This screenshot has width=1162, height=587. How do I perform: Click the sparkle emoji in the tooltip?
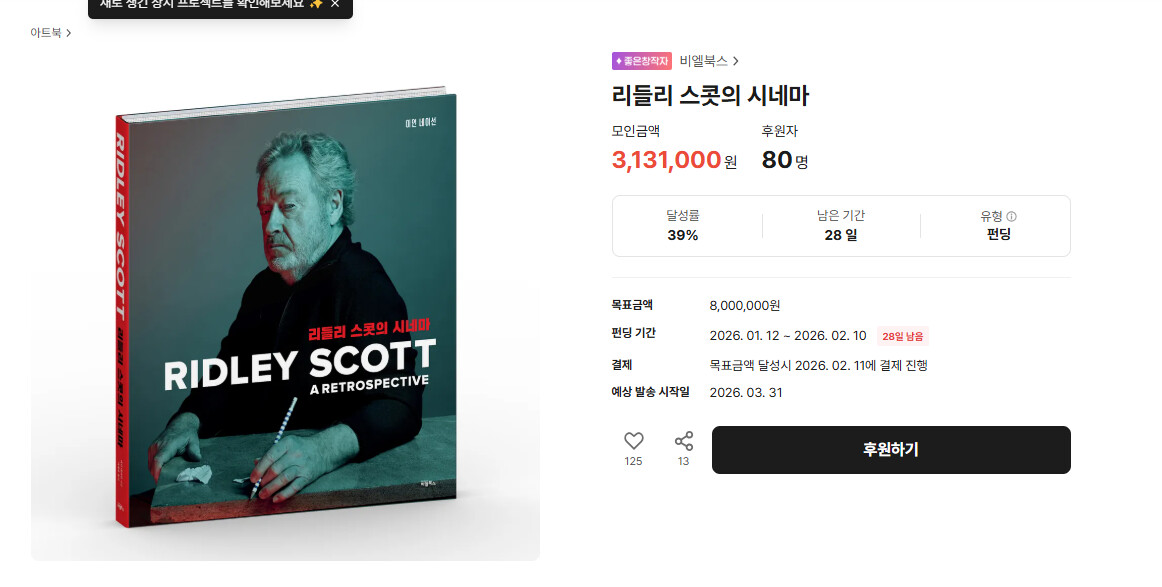316,4
